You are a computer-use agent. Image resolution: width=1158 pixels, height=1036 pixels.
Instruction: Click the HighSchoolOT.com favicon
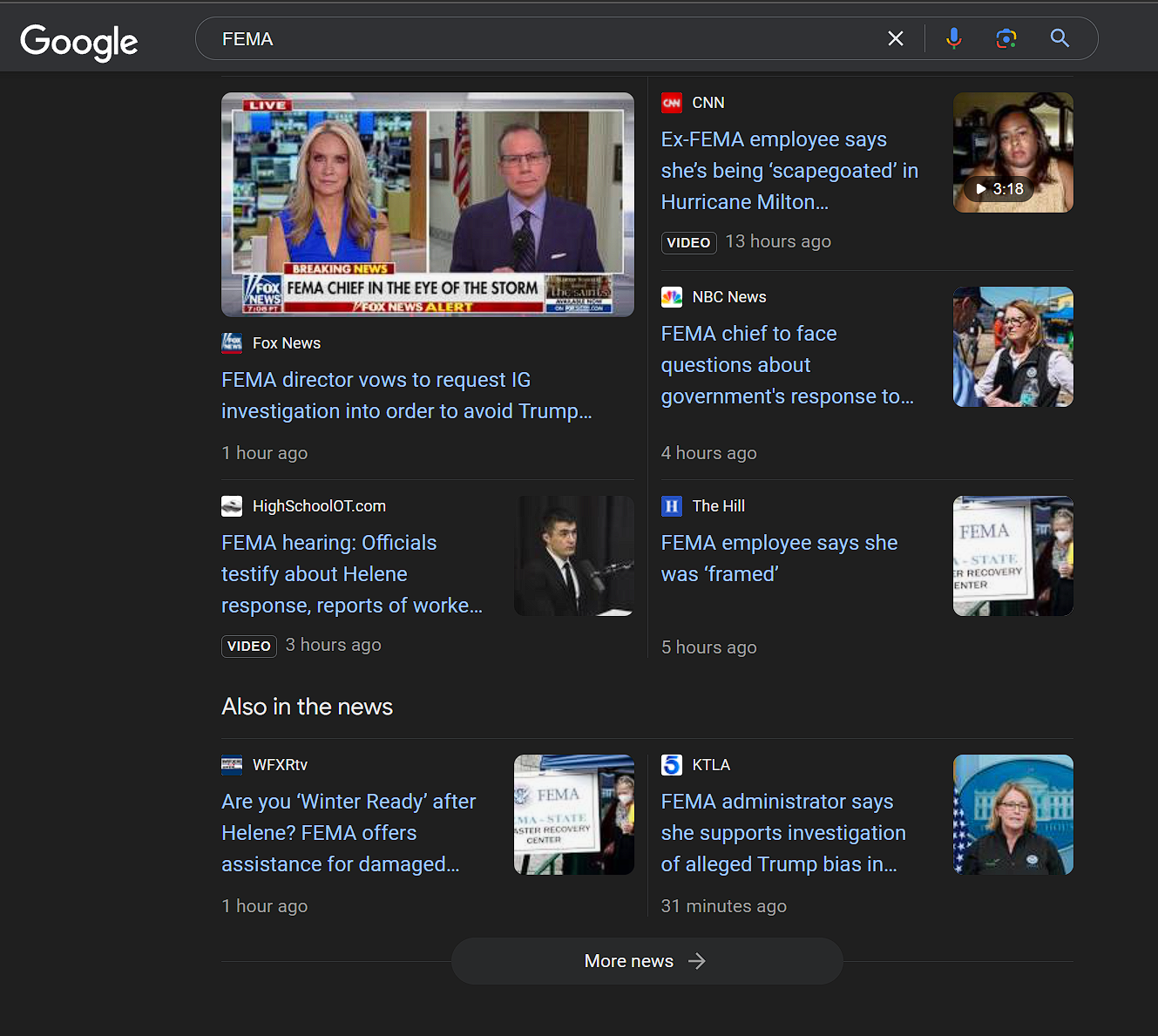(232, 506)
